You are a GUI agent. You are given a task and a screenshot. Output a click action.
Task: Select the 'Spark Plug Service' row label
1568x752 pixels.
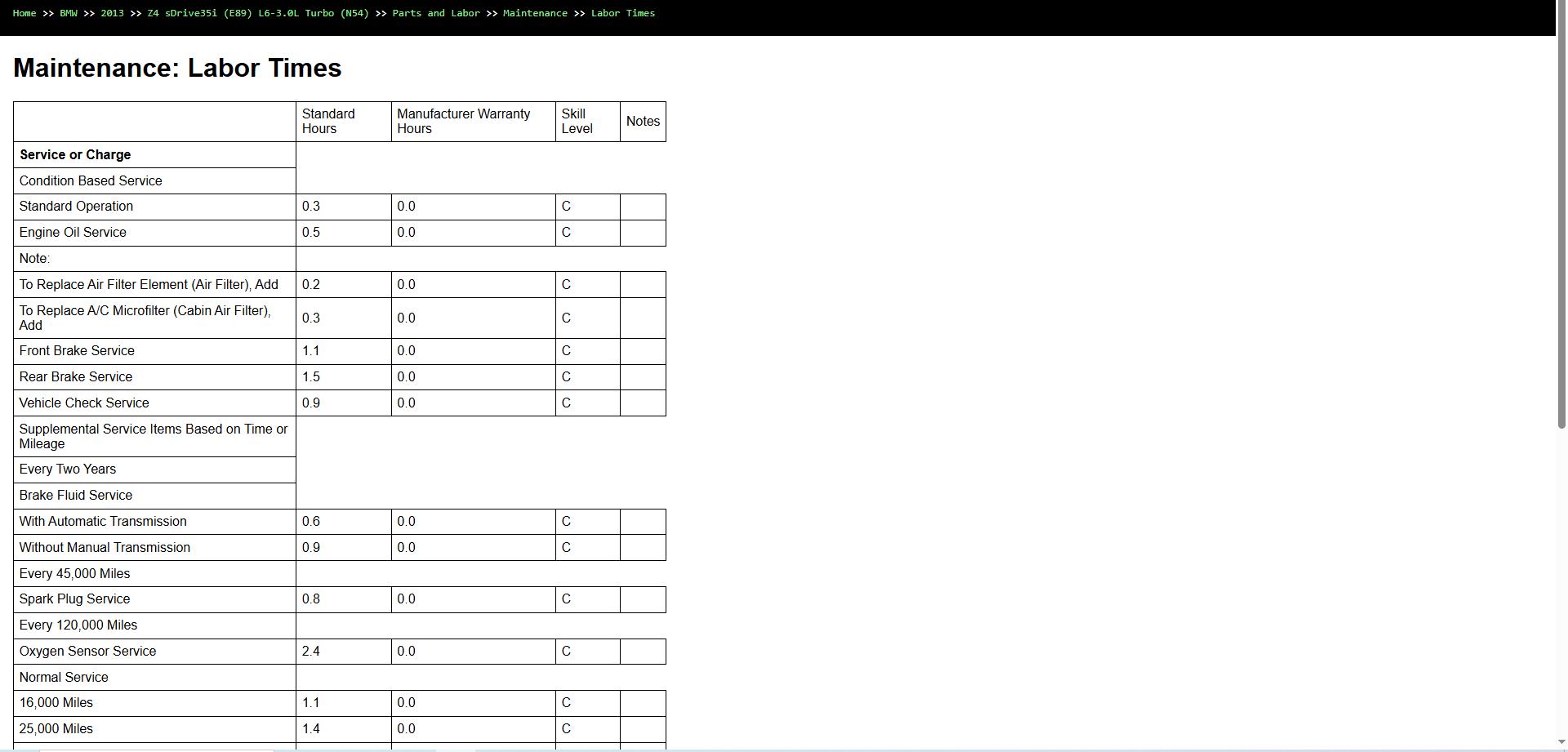[x=74, y=599]
